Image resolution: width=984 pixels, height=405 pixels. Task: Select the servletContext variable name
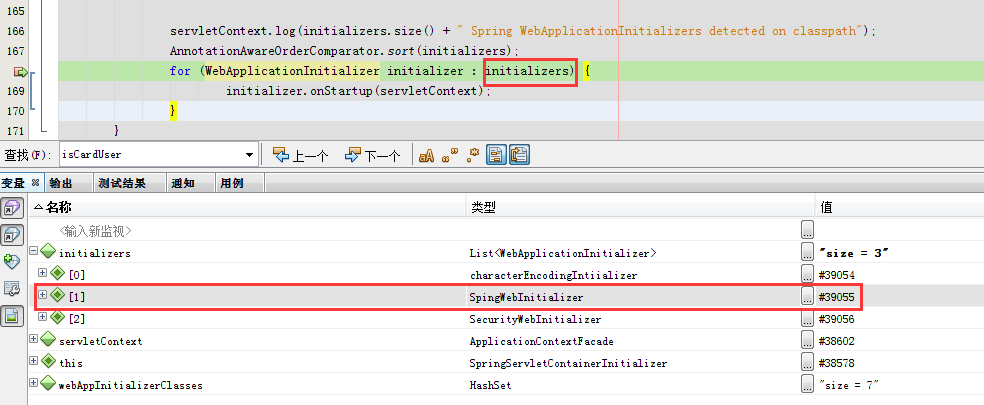pos(100,342)
